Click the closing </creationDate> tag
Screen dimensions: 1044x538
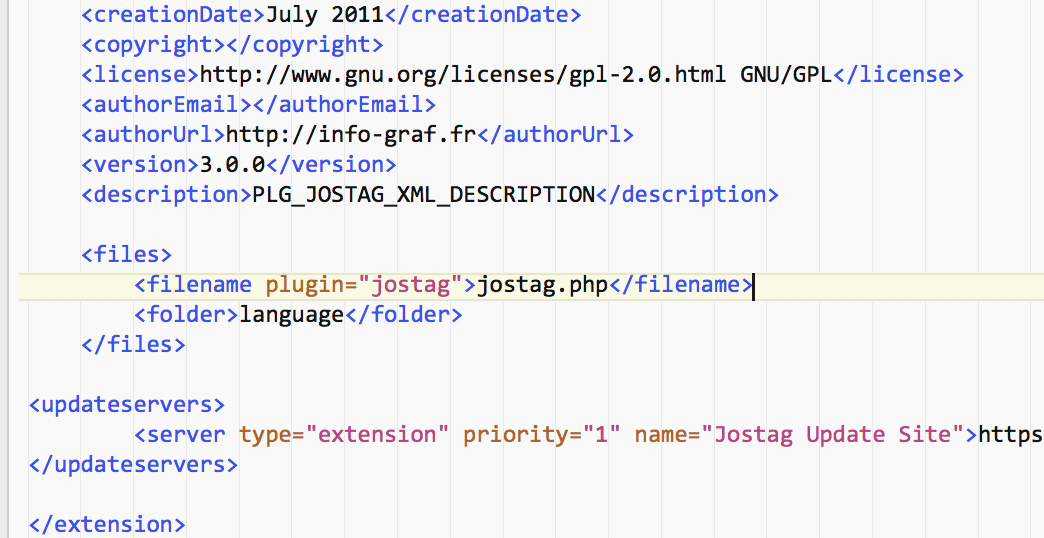pyautogui.click(x=483, y=15)
